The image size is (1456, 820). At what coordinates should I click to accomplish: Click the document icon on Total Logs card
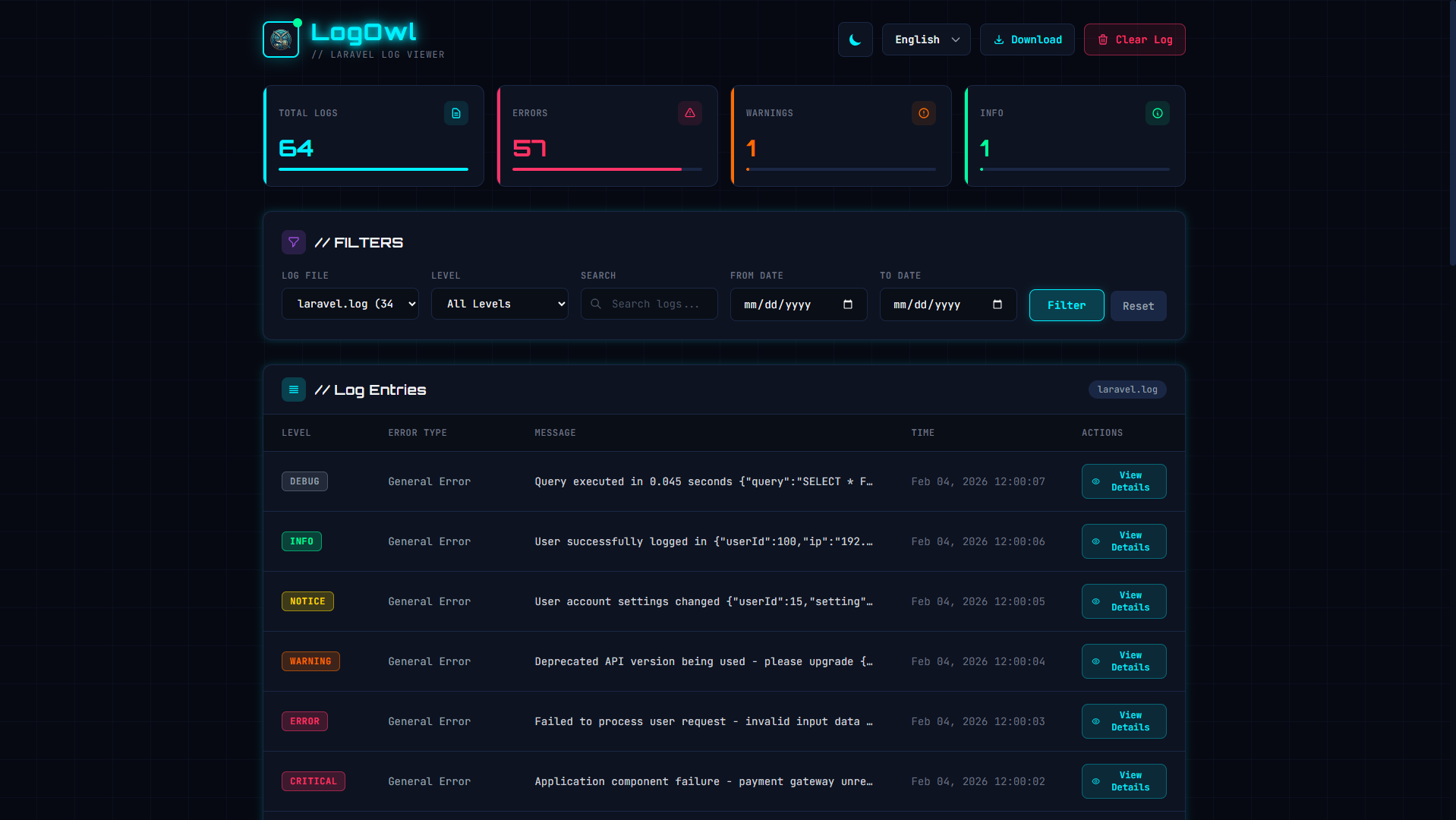455,112
